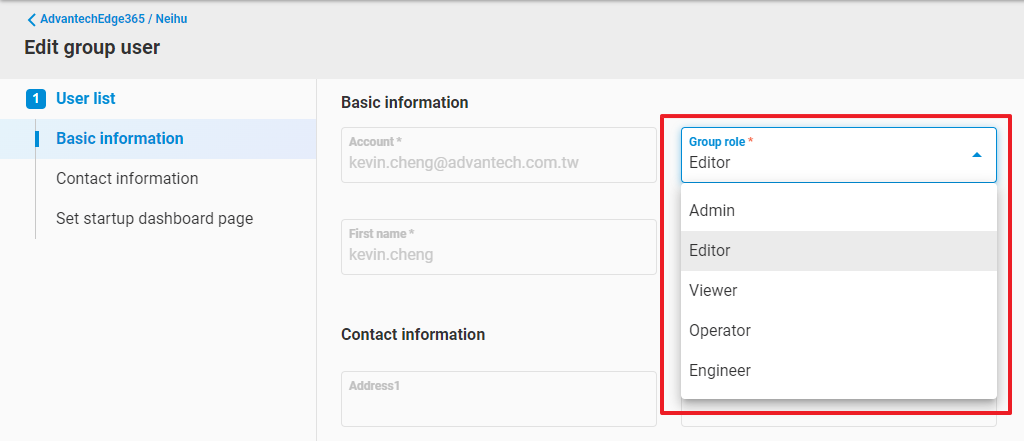Viewport: 1024px width, 441px height.
Task: Pick Viewer as the group role
Action: pos(713,291)
